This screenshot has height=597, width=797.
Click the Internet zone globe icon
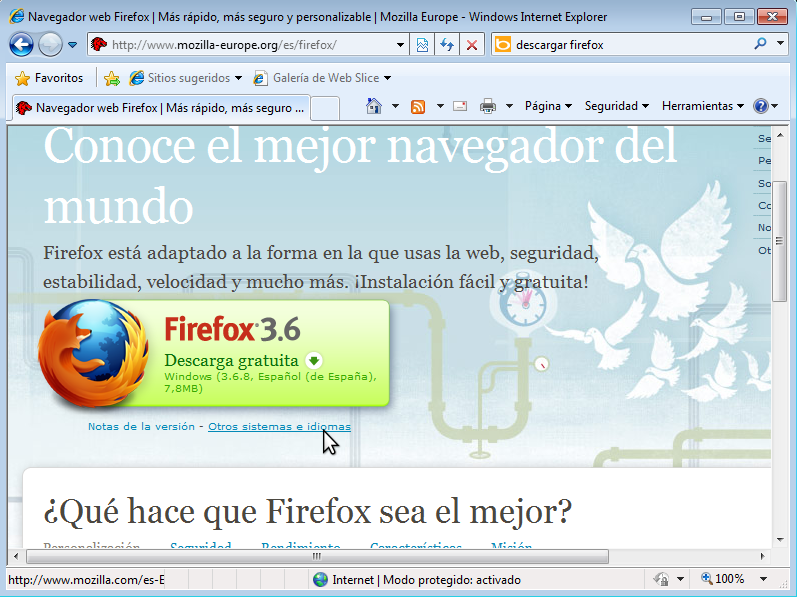click(x=320, y=580)
